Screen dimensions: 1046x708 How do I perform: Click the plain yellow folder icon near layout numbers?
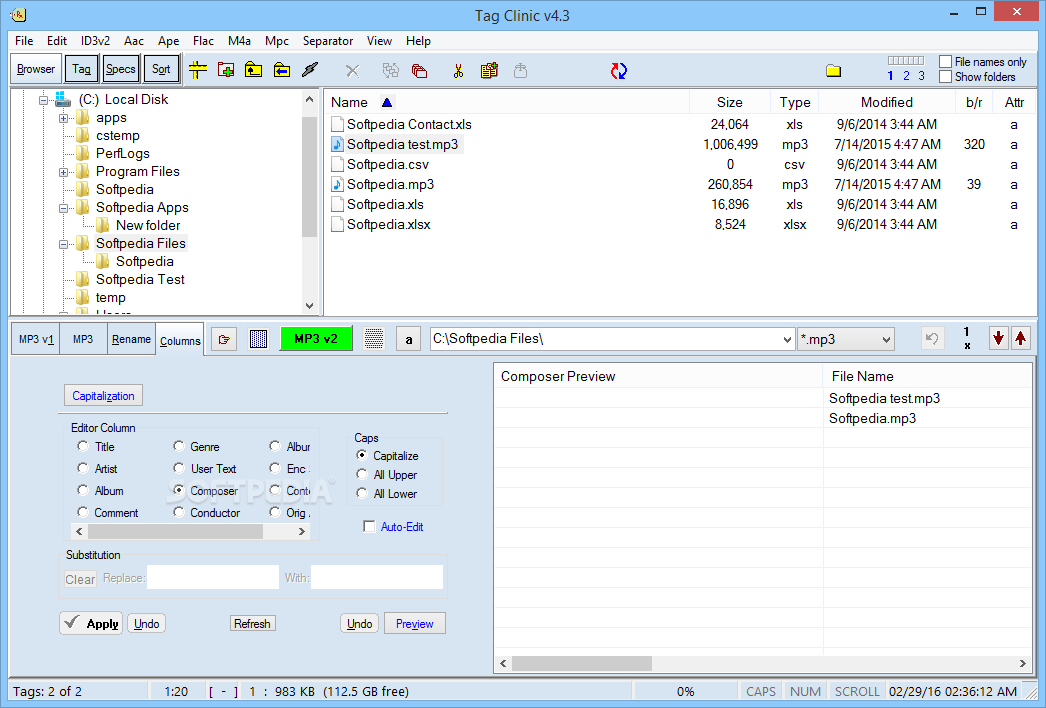pyautogui.click(x=833, y=71)
